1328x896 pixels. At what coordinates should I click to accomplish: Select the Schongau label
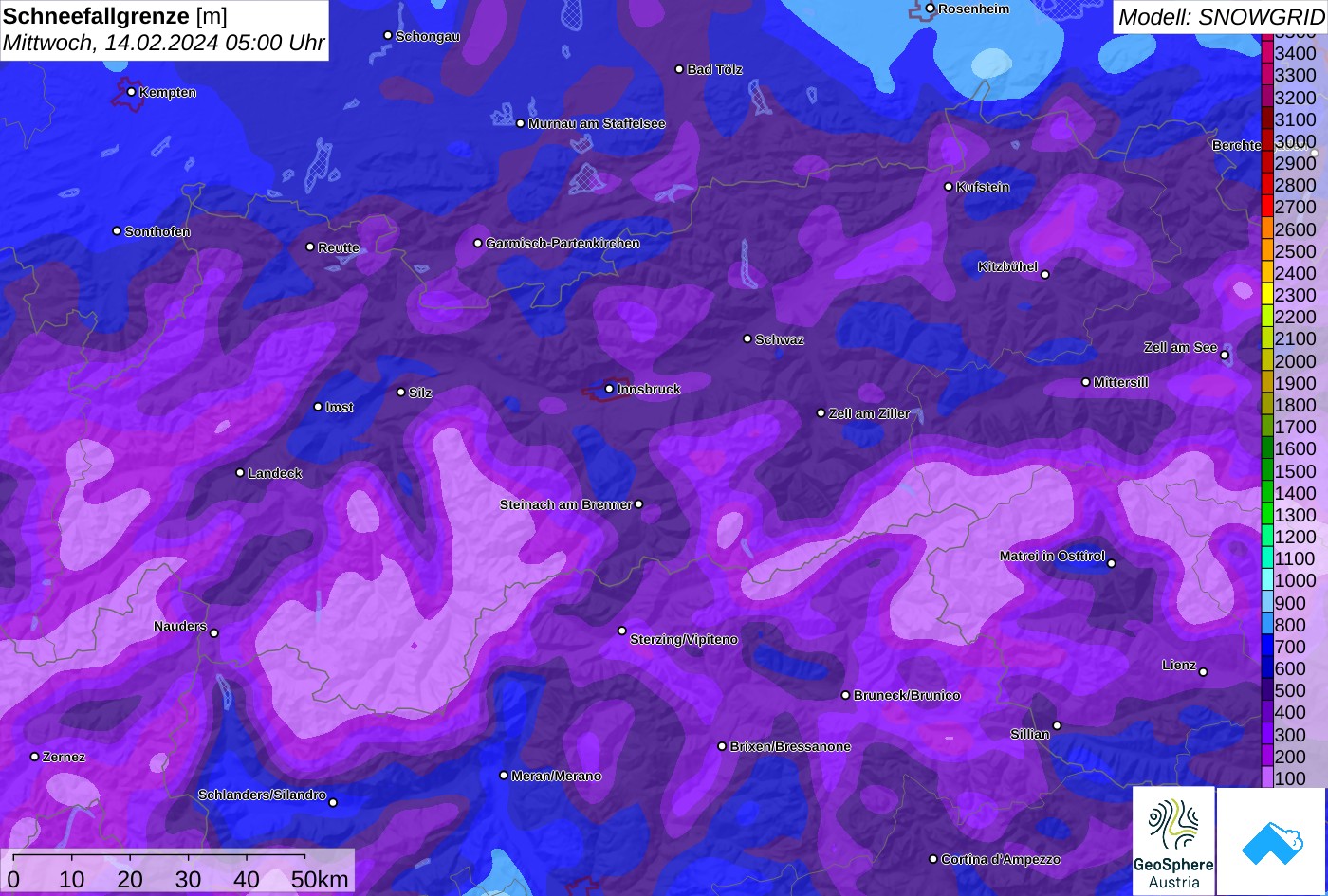coord(428,36)
